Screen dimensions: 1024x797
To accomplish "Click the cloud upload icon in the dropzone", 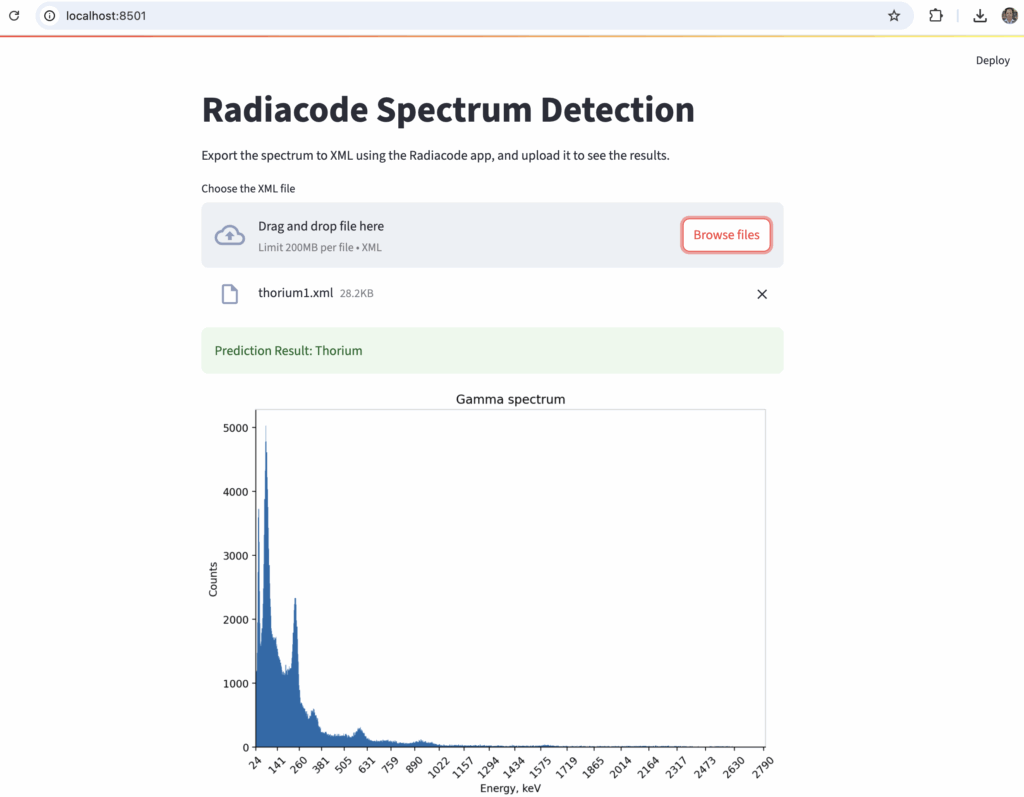I will coord(230,235).
